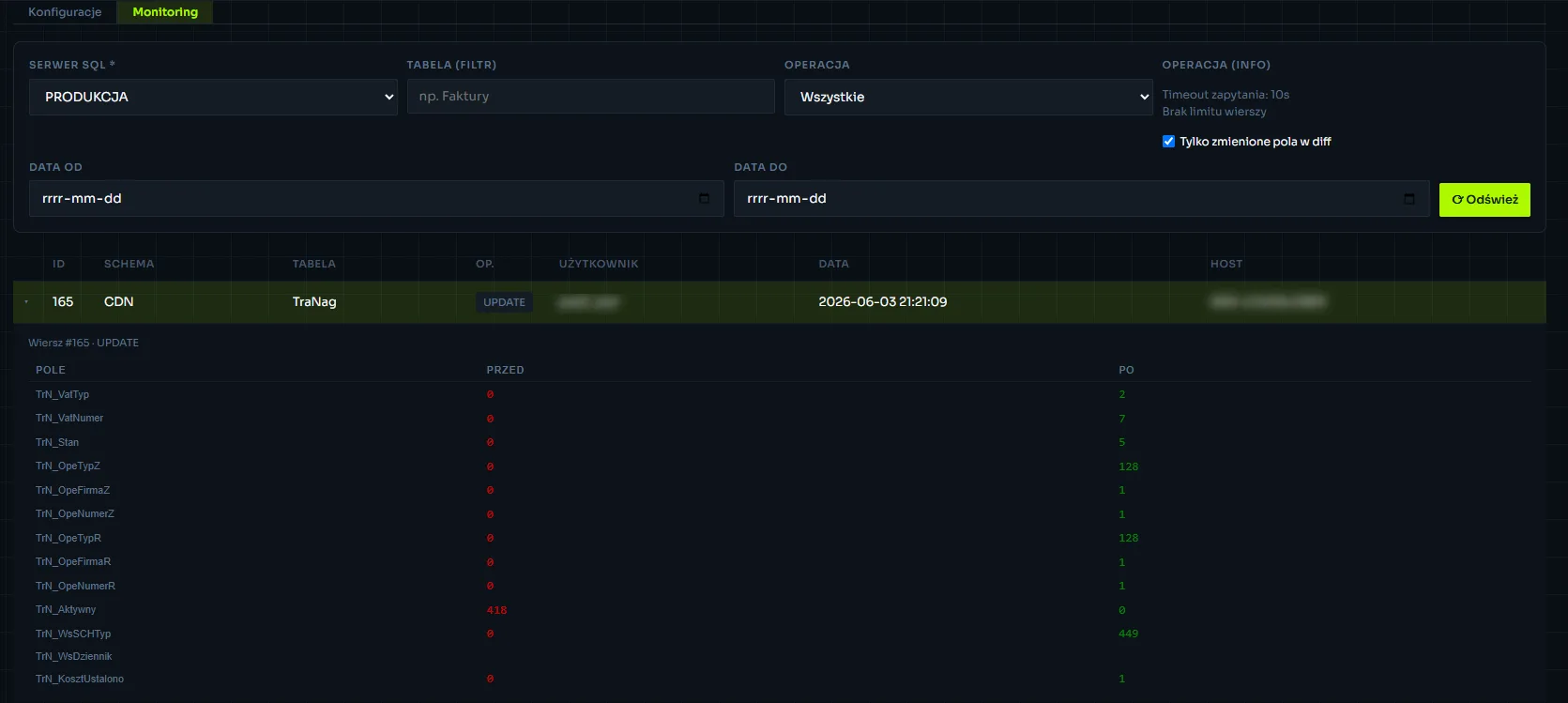Click the UŻYTKOWNIK column header
1568x703 pixels.
pos(599,264)
